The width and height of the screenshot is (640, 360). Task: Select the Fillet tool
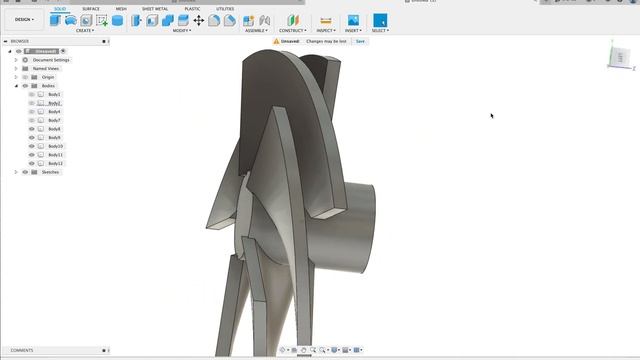coord(214,20)
